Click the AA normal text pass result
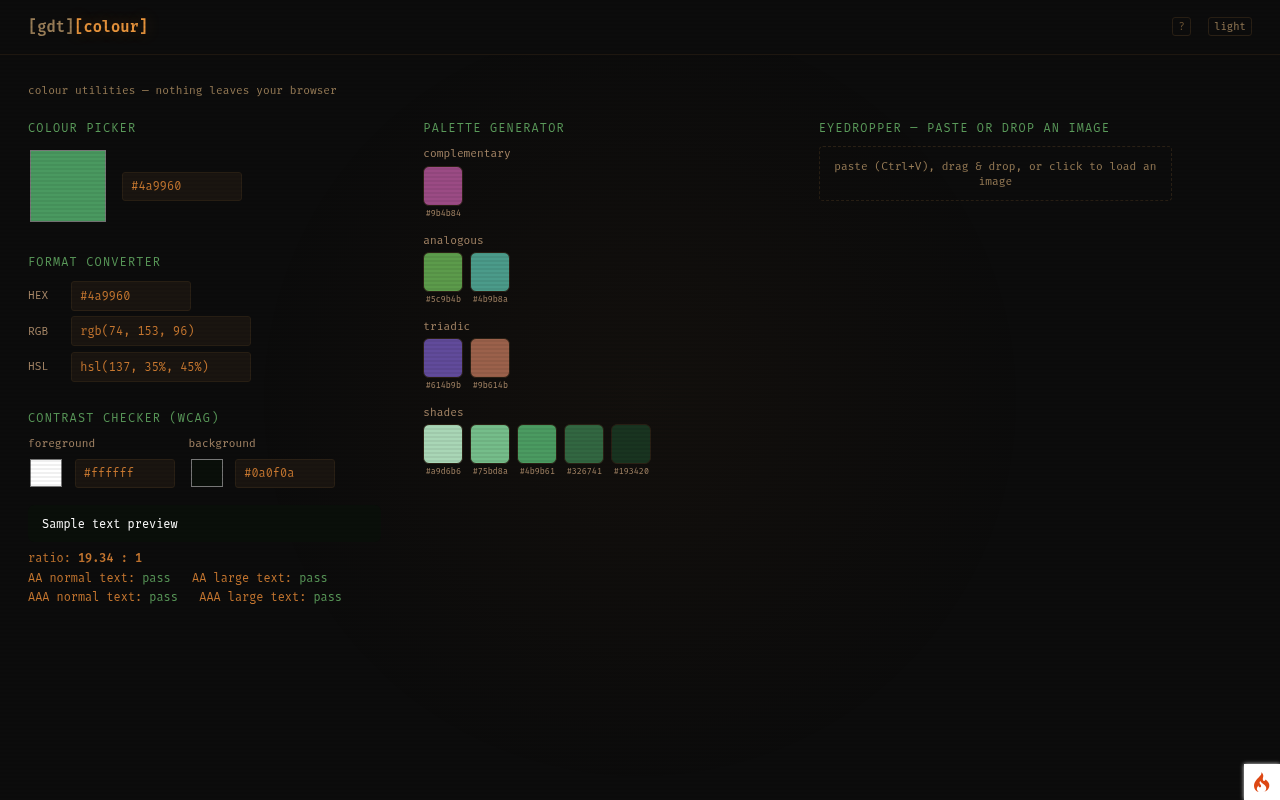The height and width of the screenshot is (800, 1280). click(x=99, y=578)
